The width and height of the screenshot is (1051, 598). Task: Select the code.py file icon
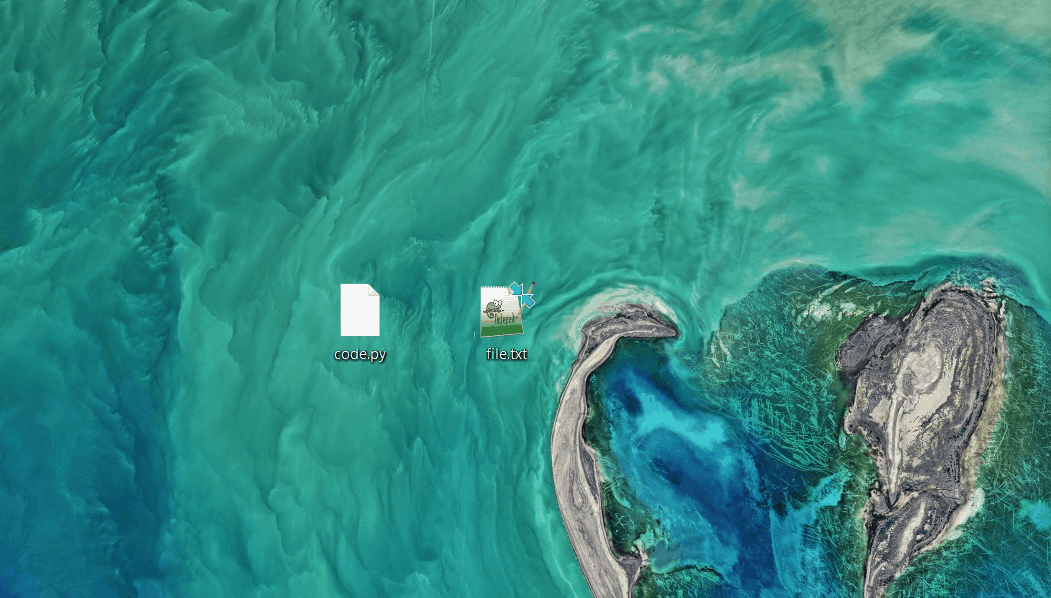(360, 310)
